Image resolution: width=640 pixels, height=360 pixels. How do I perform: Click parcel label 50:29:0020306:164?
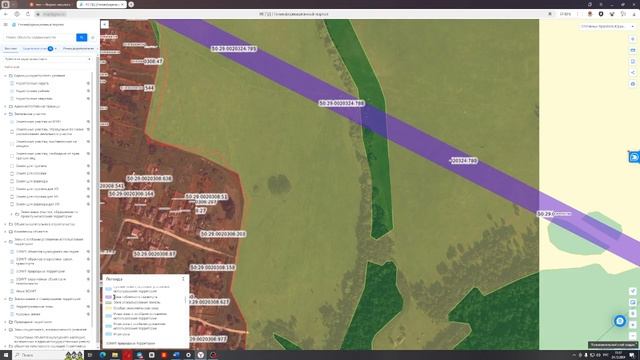pyautogui.click(x=131, y=193)
